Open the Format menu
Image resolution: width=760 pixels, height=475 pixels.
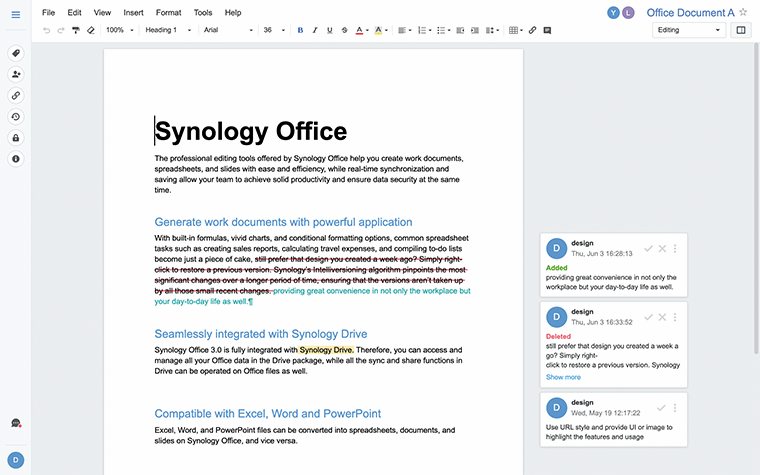pyautogui.click(x=168, y=13)
